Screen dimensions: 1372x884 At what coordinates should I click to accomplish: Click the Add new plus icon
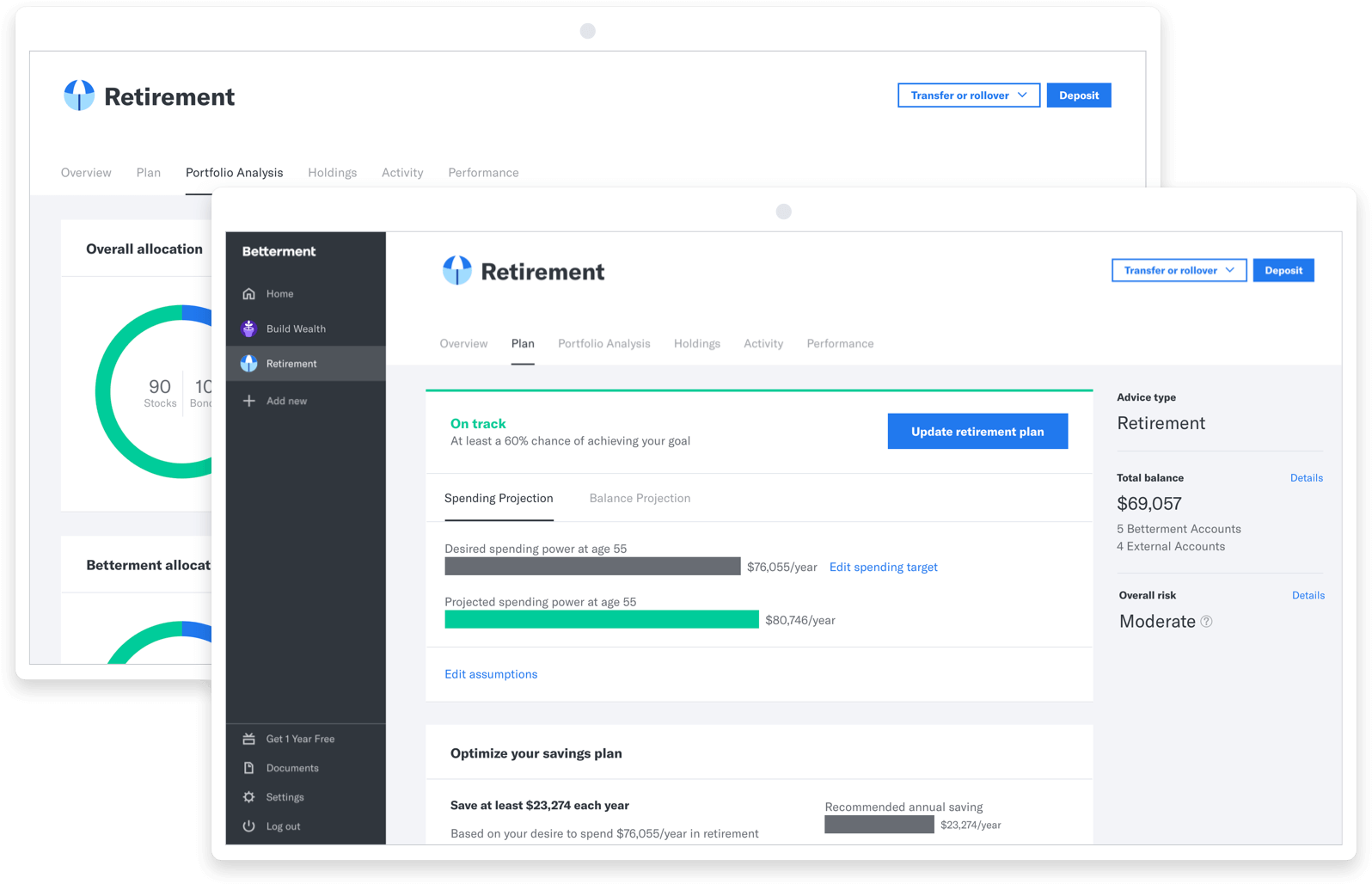[x=249, y=401]
